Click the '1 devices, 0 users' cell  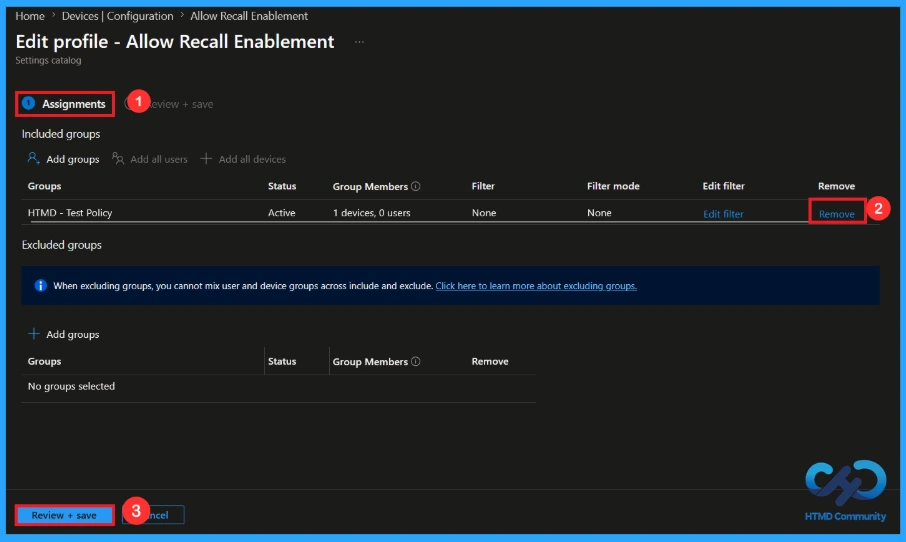pyautogui.click(x=372, y=213)
